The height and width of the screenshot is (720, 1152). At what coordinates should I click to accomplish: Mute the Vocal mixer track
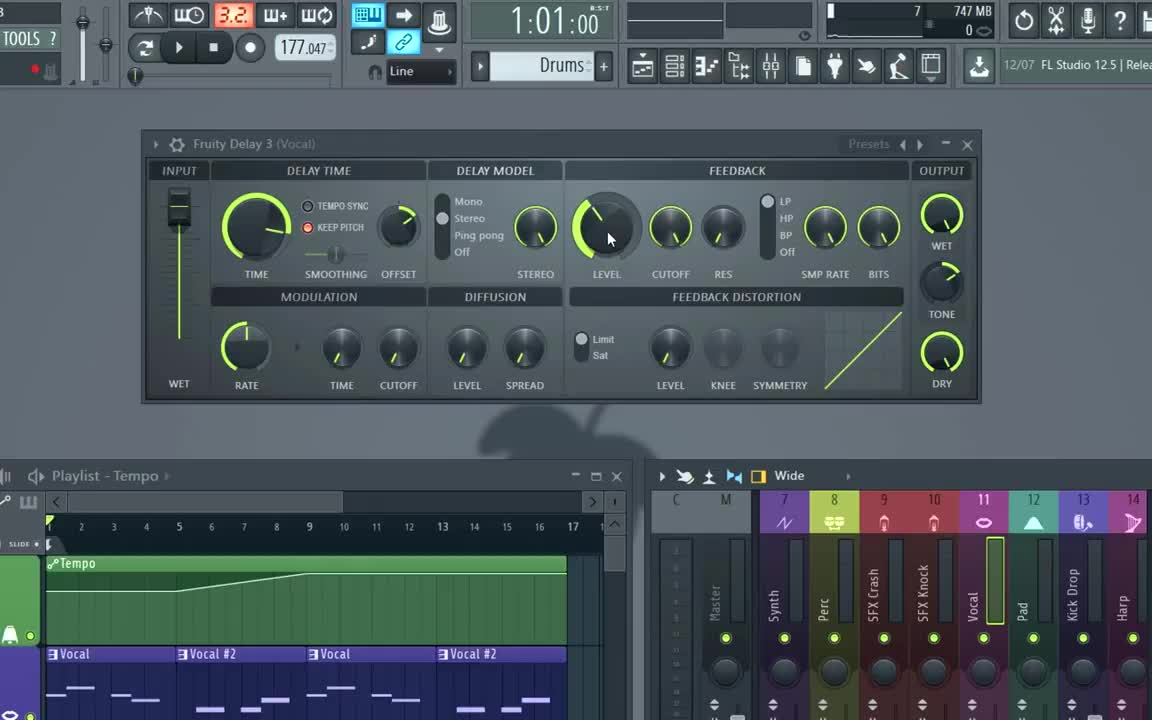[984, 638]
